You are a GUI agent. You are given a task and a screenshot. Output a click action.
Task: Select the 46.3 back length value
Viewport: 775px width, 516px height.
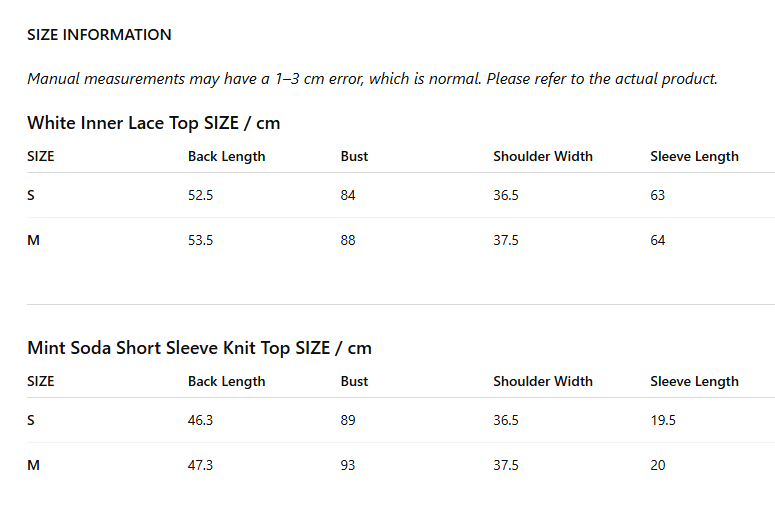(x=200, y=420)
